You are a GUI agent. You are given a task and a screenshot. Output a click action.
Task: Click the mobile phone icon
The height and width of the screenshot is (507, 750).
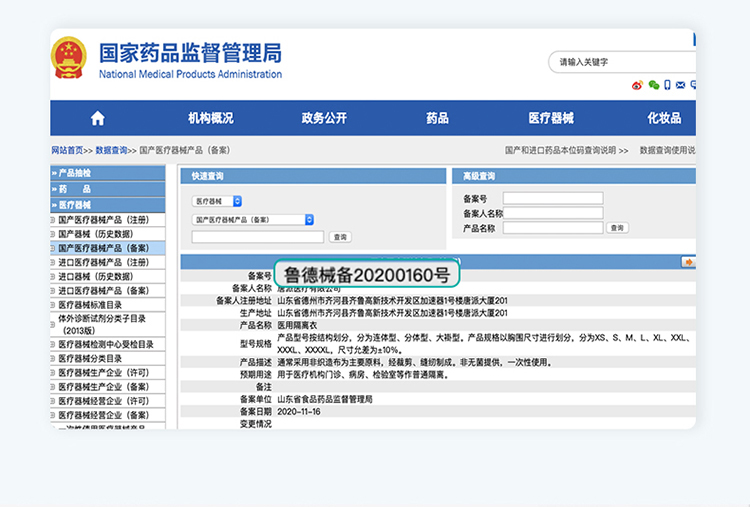(x=668, y=86)
